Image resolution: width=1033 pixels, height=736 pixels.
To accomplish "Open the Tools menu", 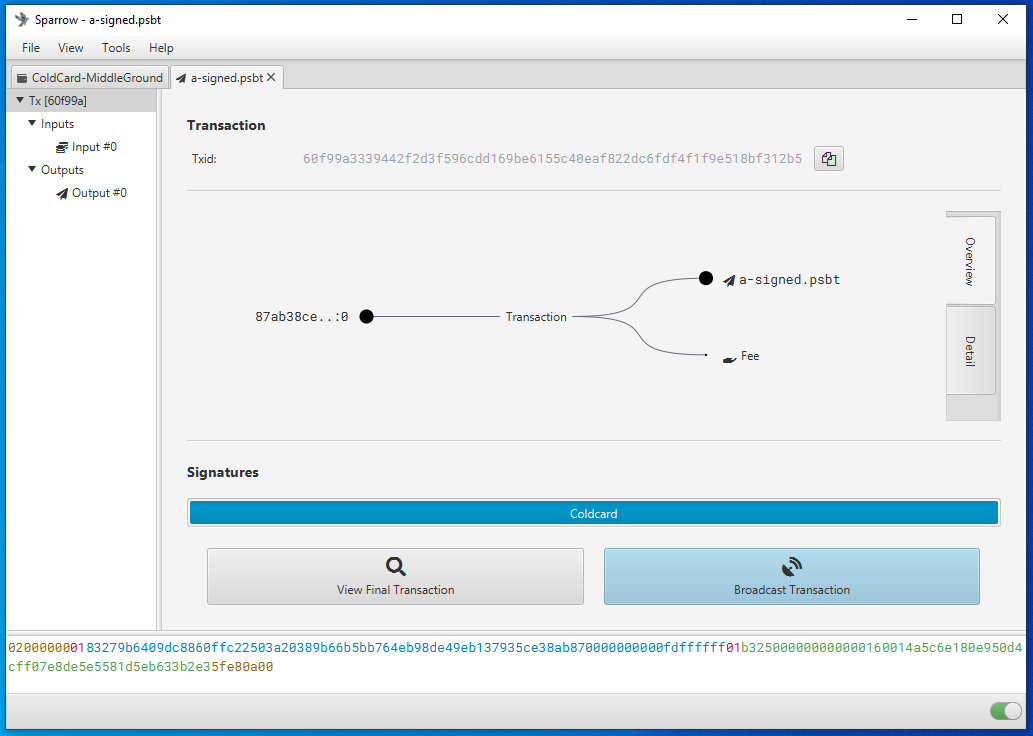I will pos(116,47).
